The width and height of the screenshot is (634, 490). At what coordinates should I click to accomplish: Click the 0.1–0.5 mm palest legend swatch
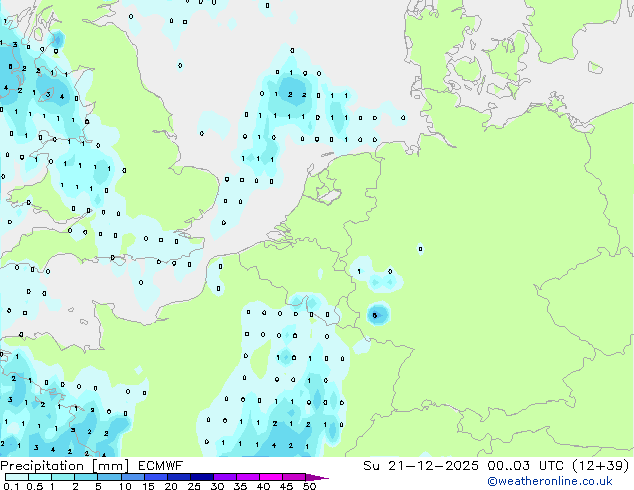[x=17, y=477]
